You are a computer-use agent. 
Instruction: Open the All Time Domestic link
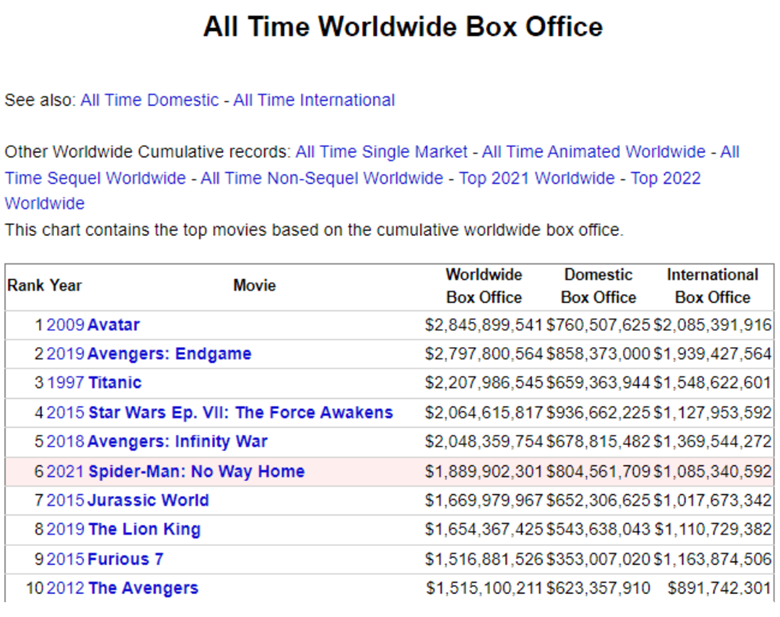149,100
